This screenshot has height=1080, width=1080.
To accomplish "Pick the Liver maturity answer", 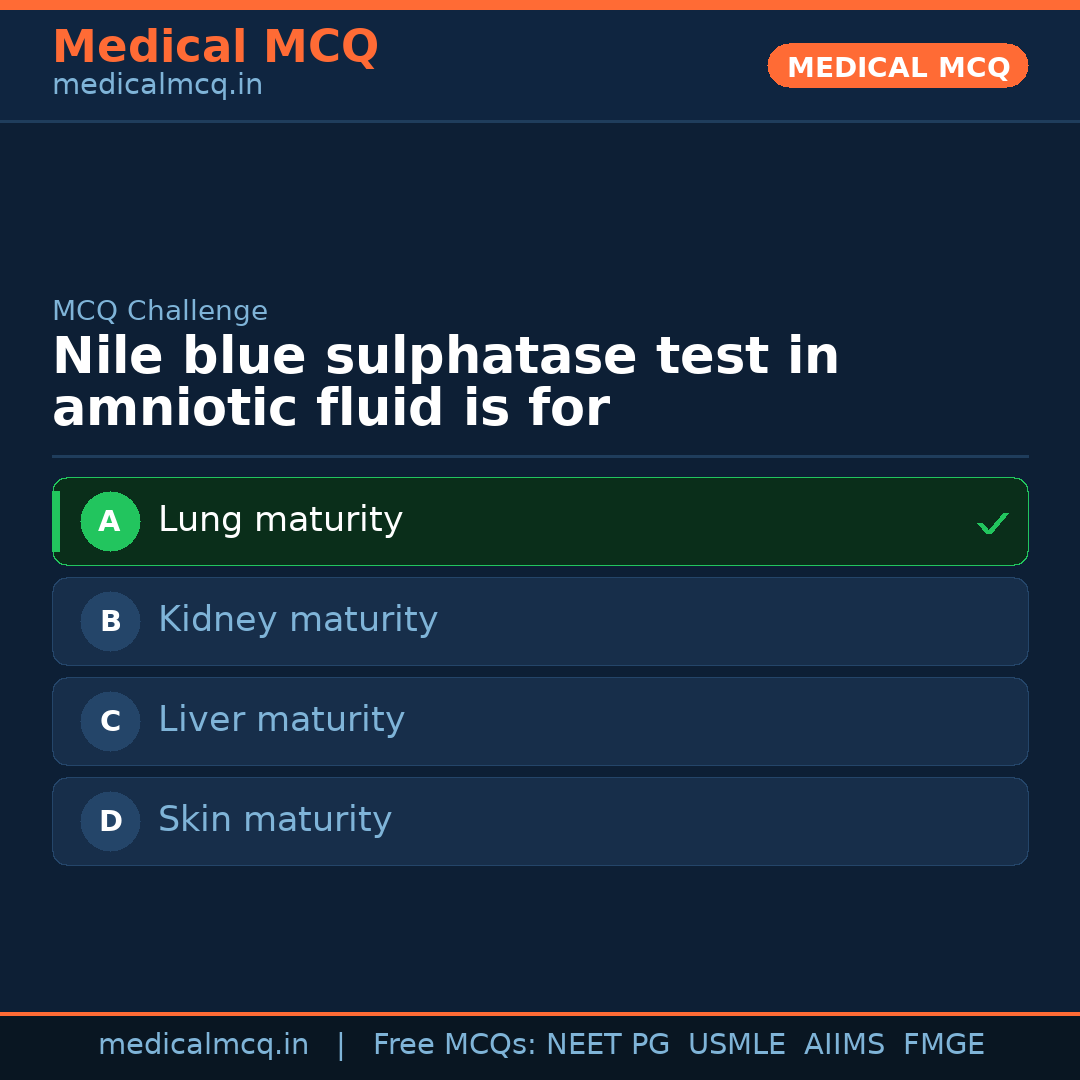I will (281, 720).
